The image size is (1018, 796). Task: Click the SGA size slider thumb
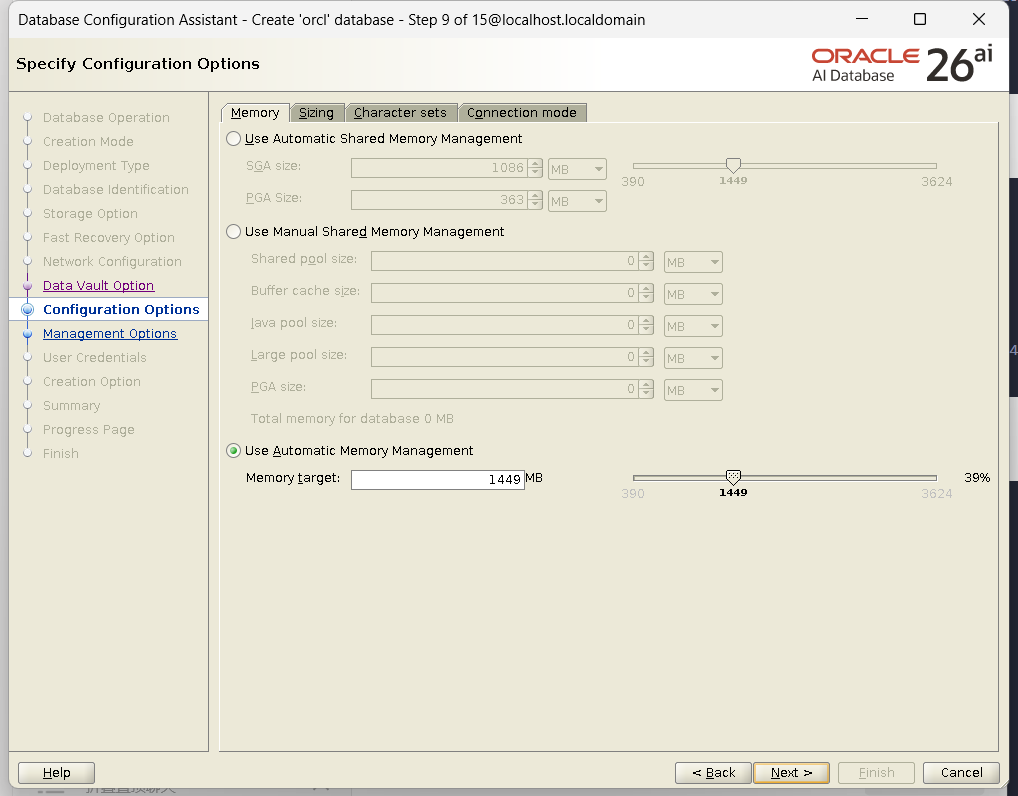(733, 166)
